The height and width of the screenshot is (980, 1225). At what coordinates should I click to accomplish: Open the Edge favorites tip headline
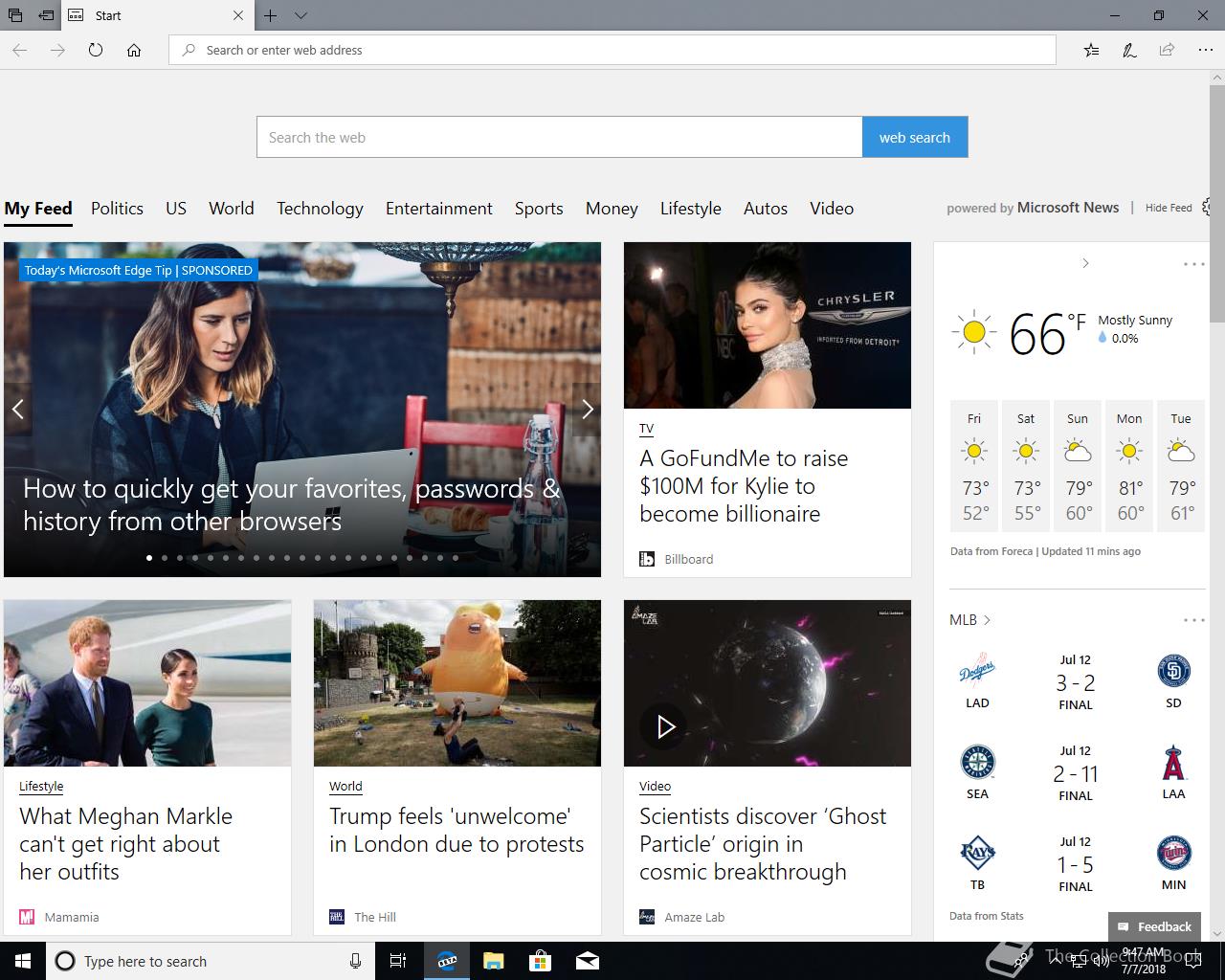point(291,504)
